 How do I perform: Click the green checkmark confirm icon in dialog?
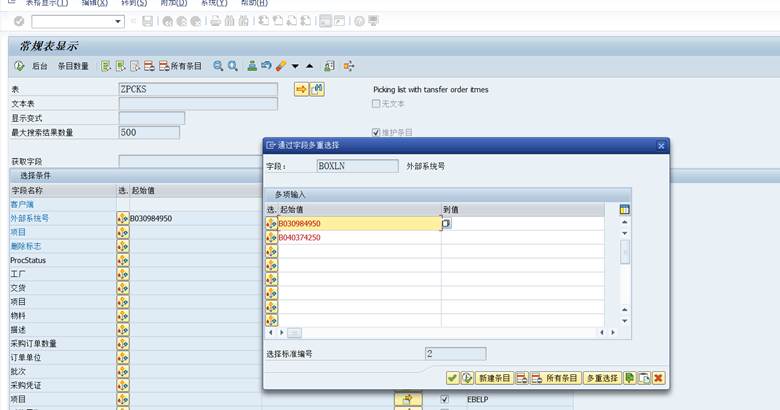tap(452, 378)
